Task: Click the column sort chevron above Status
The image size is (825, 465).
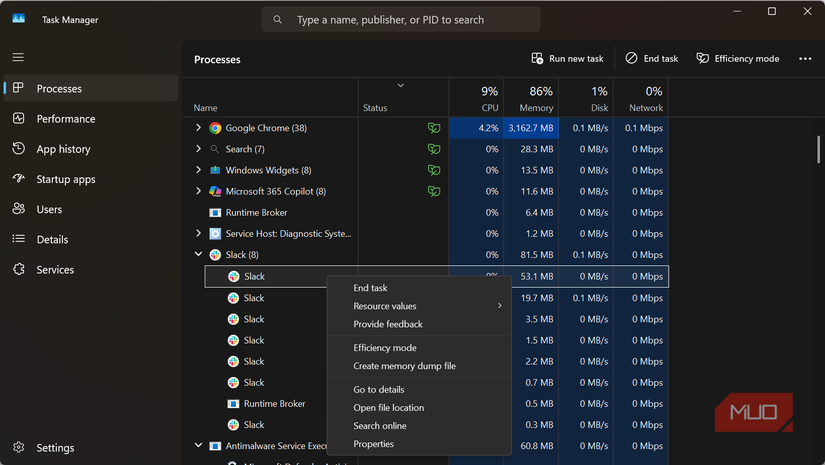Action: click(x=400, y=85)
